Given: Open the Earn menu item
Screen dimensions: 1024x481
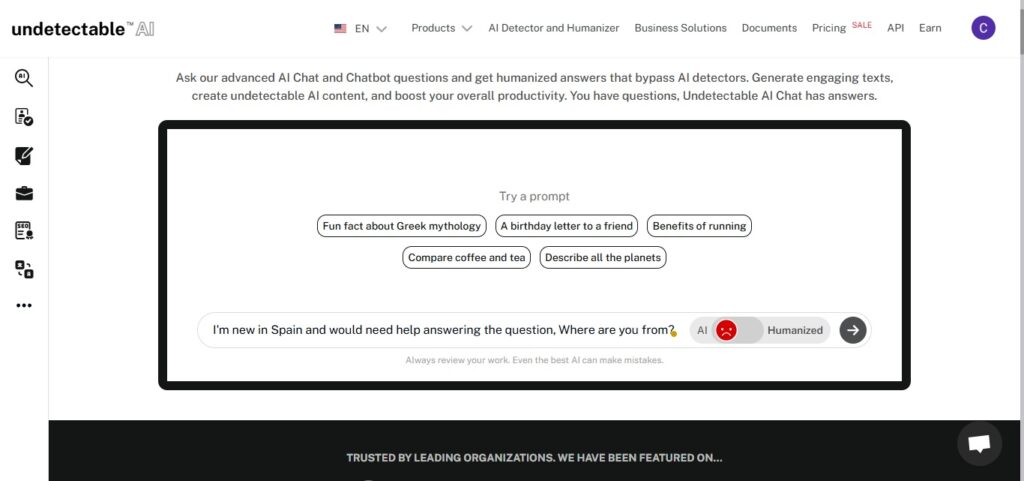Looking at the screenshot, I should [x=930, y=28].
